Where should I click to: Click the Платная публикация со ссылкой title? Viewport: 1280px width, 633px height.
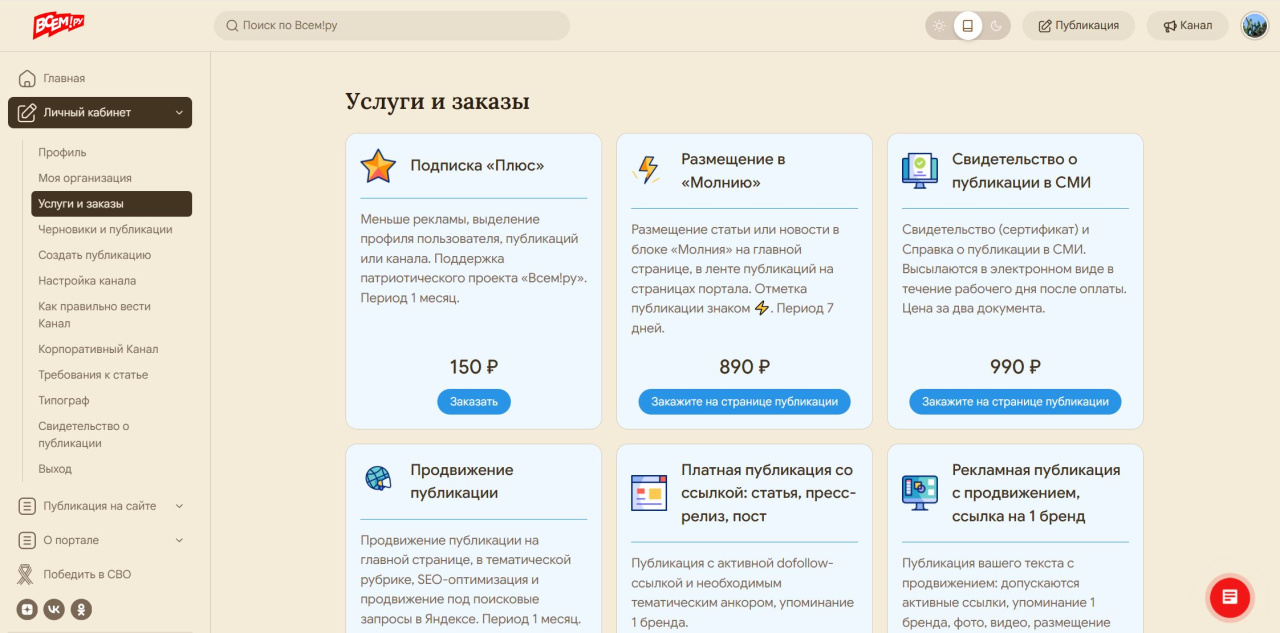[x=768, y=493]
